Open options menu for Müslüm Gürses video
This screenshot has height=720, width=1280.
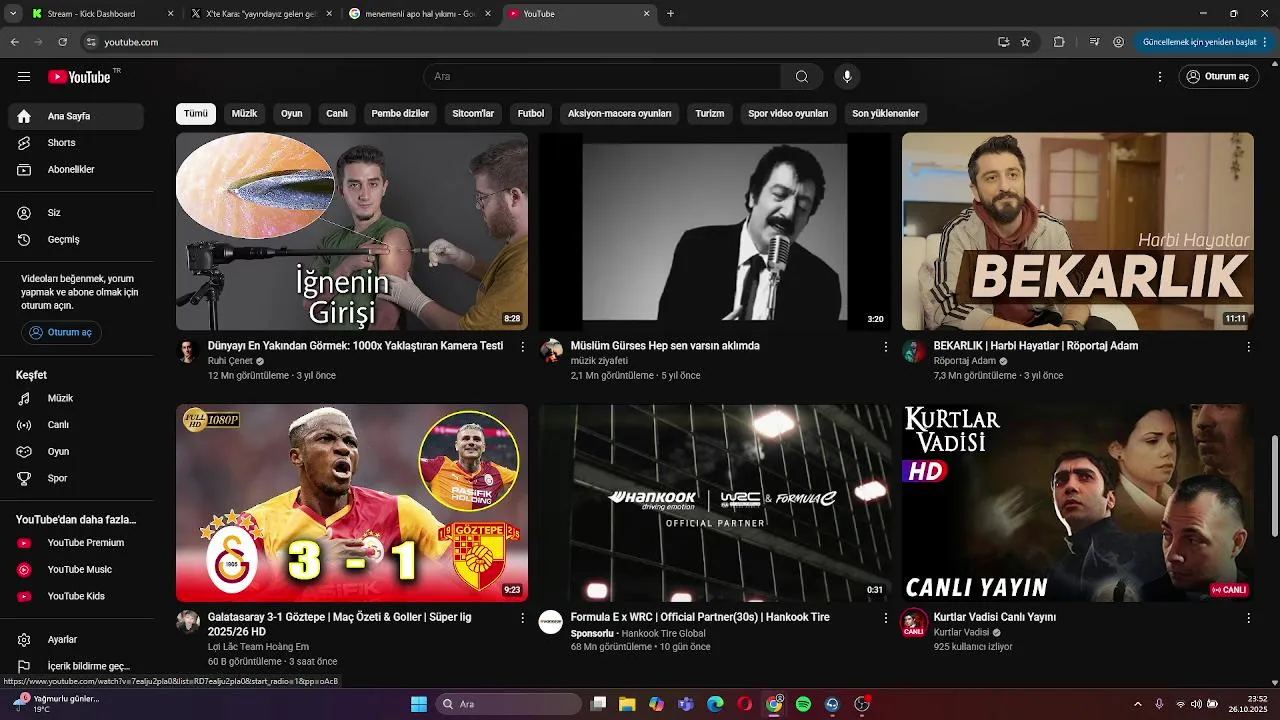[x=885, y=347]
